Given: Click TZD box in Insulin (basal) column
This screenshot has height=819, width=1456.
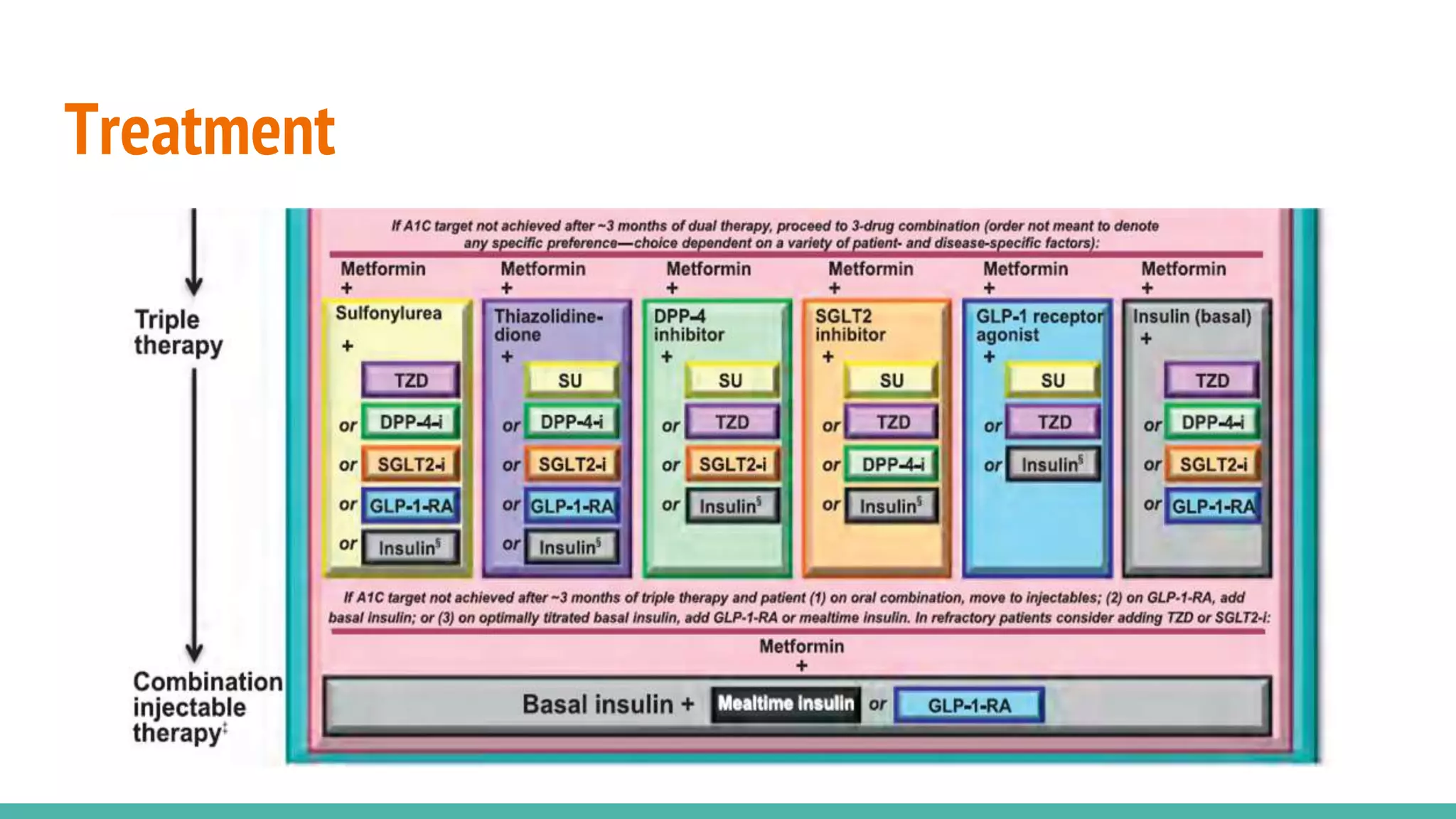Looking at the screenshot, I should tap(1211, 380).
